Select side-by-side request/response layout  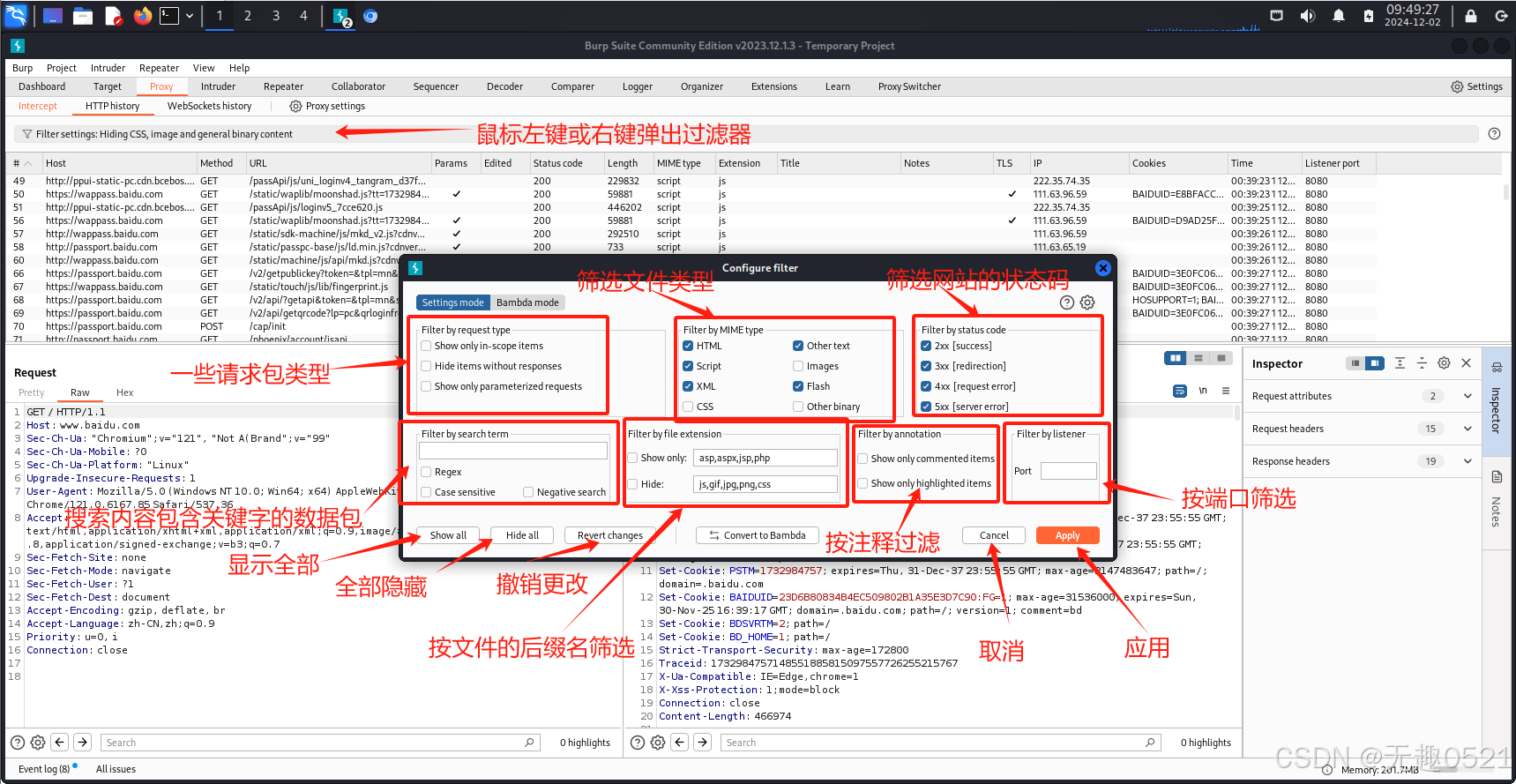tap(1175, 358)
